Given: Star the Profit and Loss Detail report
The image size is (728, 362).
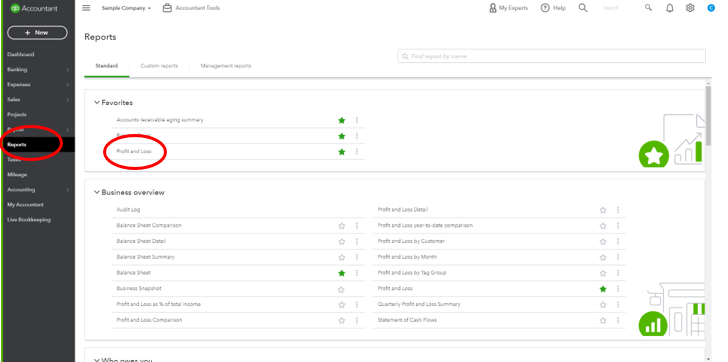Looking at the screenshot, I should [x=603, y=210].
